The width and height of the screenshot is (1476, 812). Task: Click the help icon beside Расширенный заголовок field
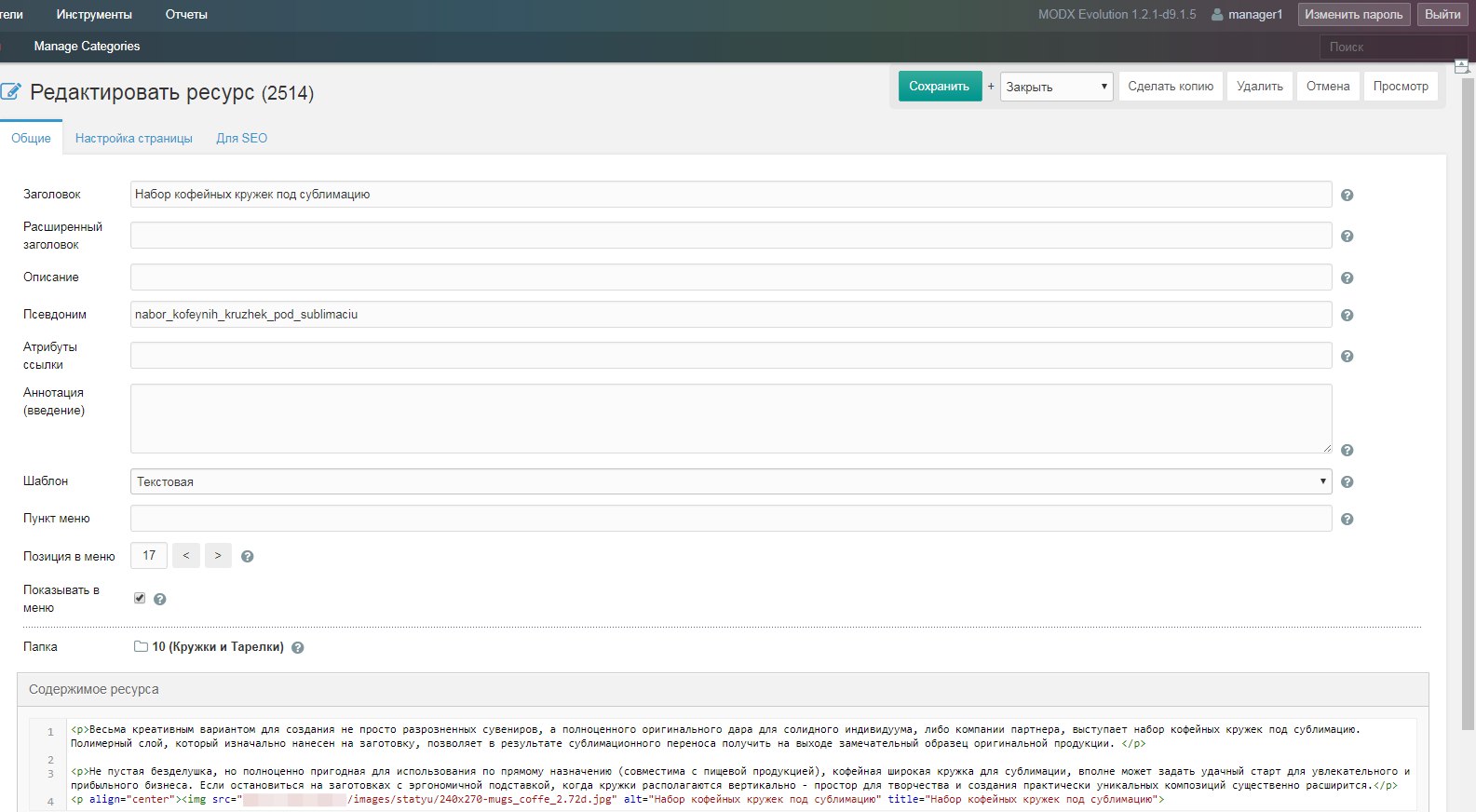[1347, 237]
